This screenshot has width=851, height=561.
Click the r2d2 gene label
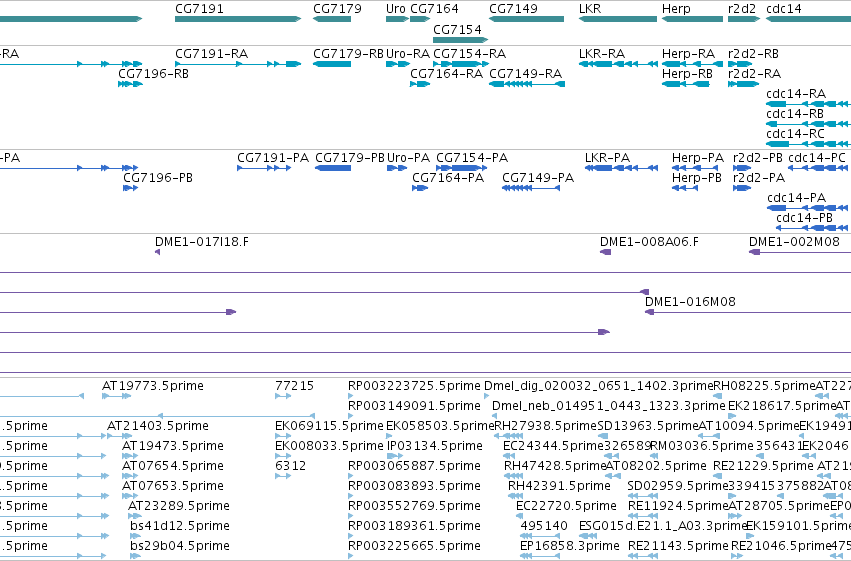click(742, 9)
